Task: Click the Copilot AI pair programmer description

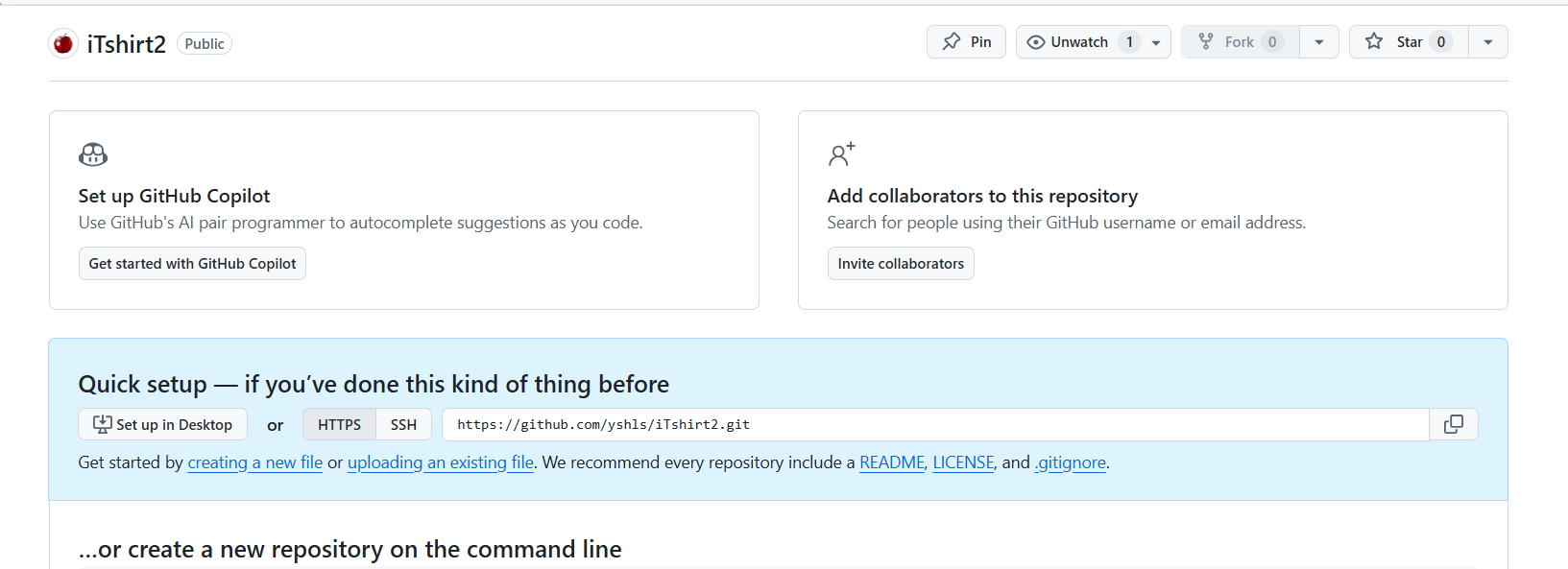Action: [x=361, y=223]
